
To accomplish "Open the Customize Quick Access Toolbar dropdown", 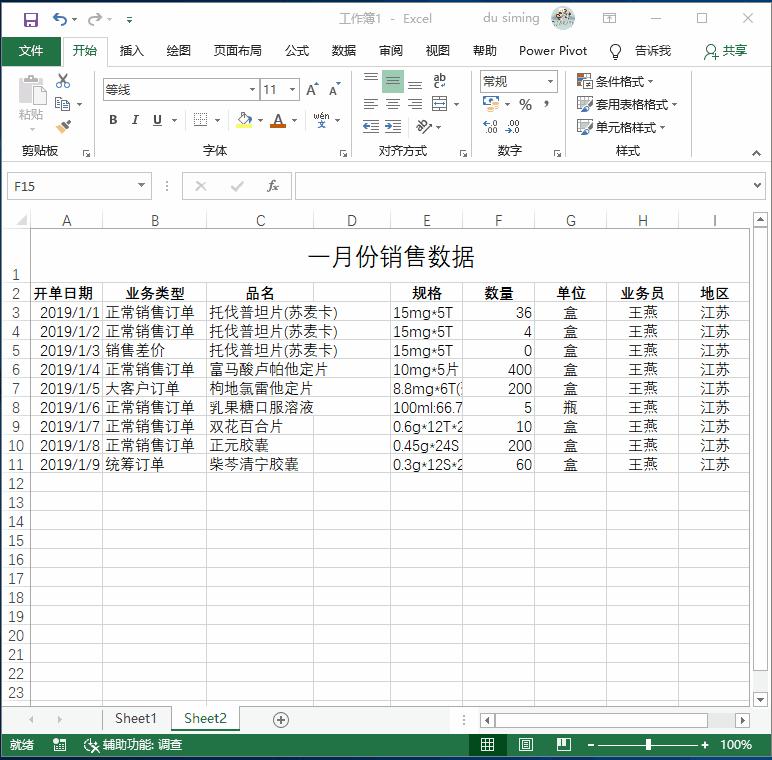I will (x=129, y=20).
